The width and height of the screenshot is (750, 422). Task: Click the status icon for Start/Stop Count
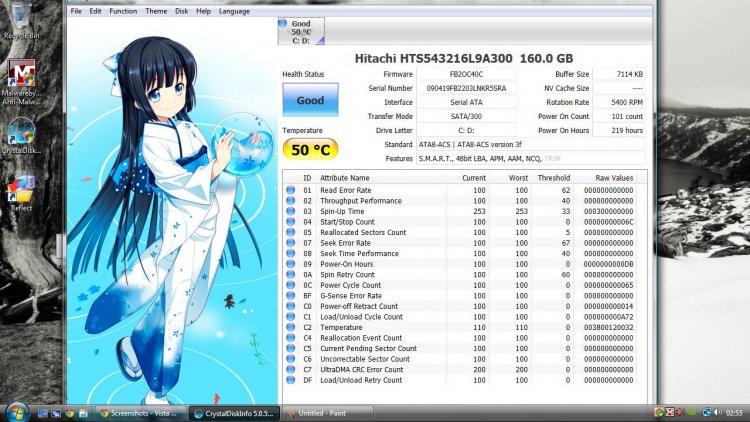pos(290,222)
